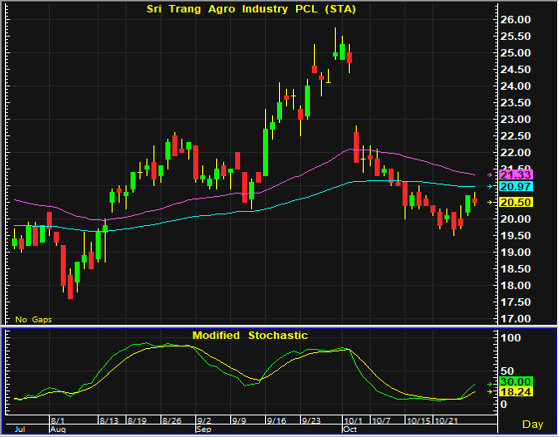Click the 17.00 price axis label
This screenshot has height=437, width=559.
tap(516, 318)
